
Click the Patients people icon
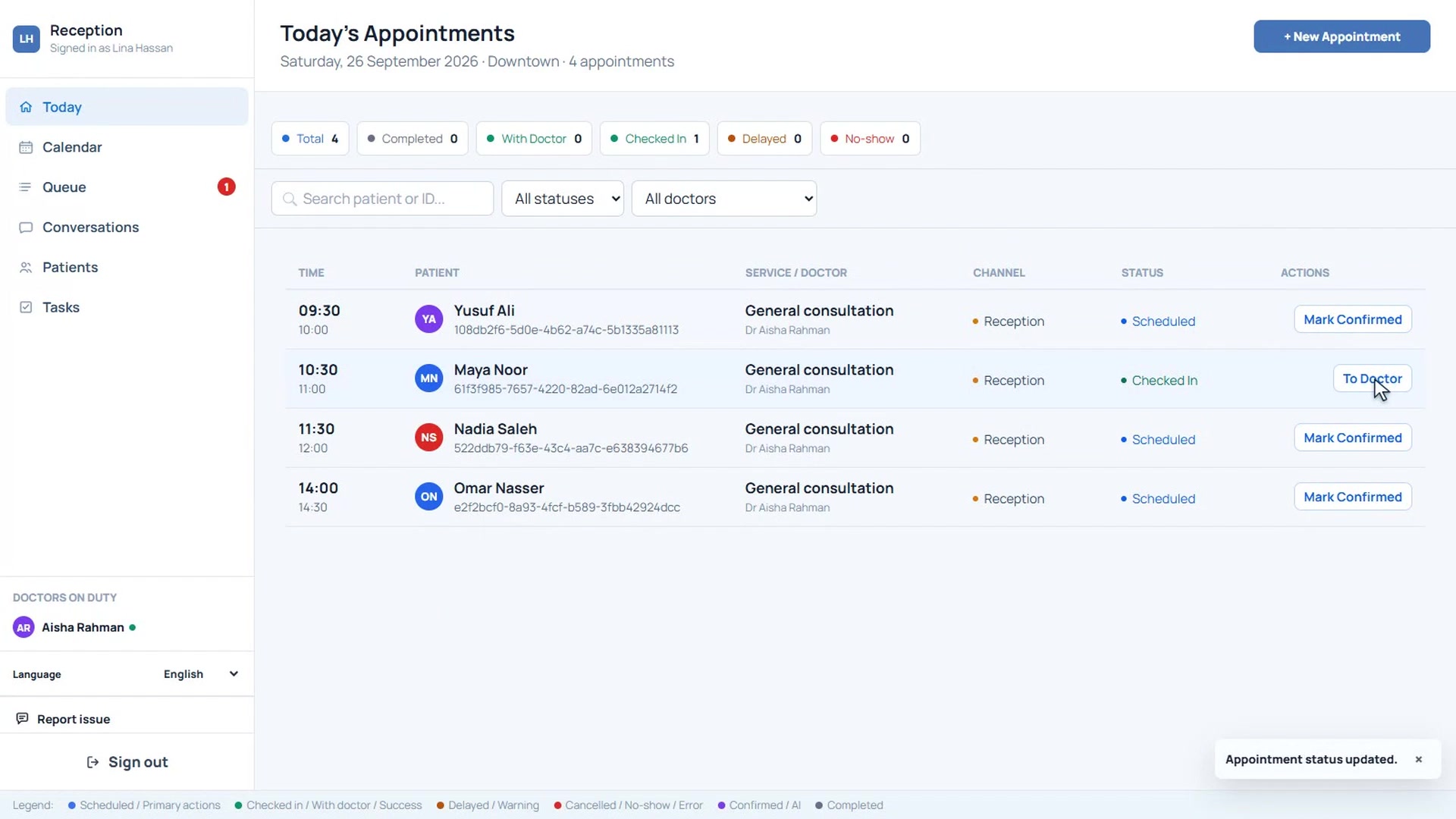[26, 268]
